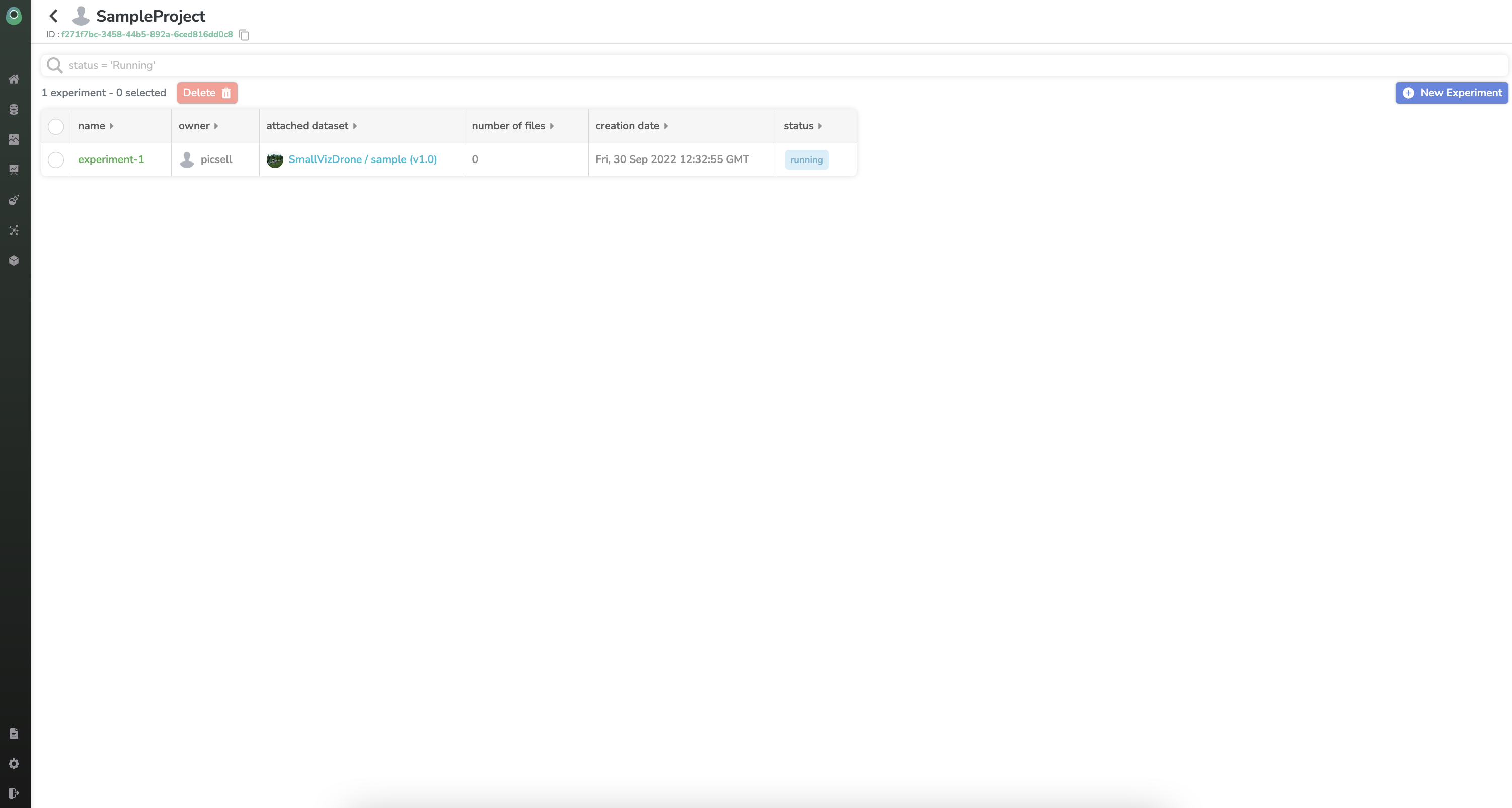
Task: Click the status filter search field
Action: click(x=763, y=66)
